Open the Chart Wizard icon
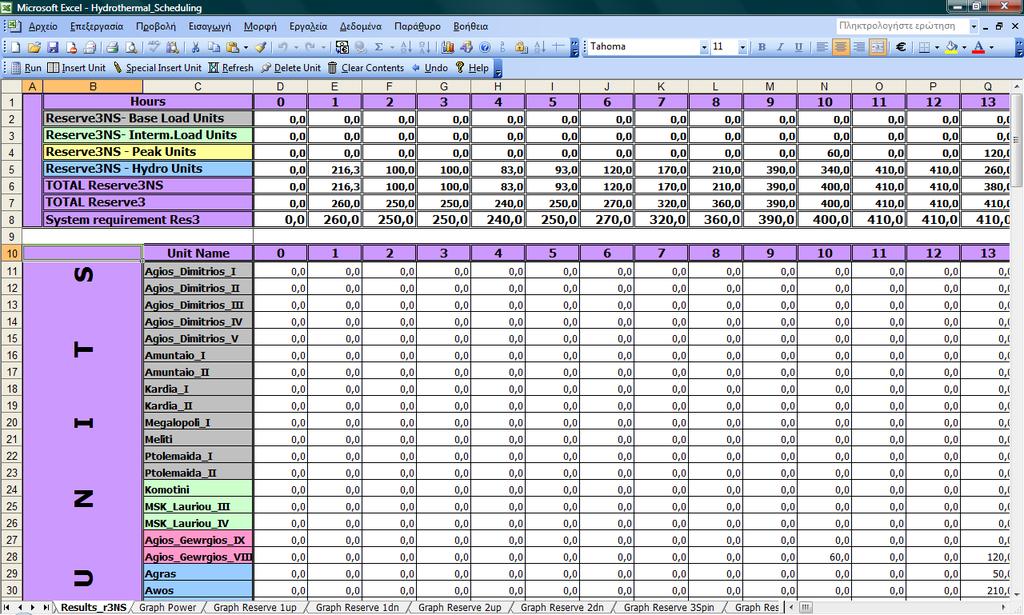 447,47
